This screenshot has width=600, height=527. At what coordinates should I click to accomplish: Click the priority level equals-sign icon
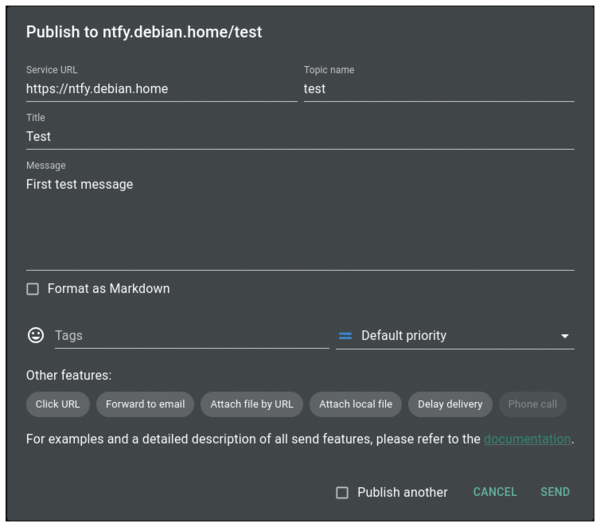tap(345, 336)
